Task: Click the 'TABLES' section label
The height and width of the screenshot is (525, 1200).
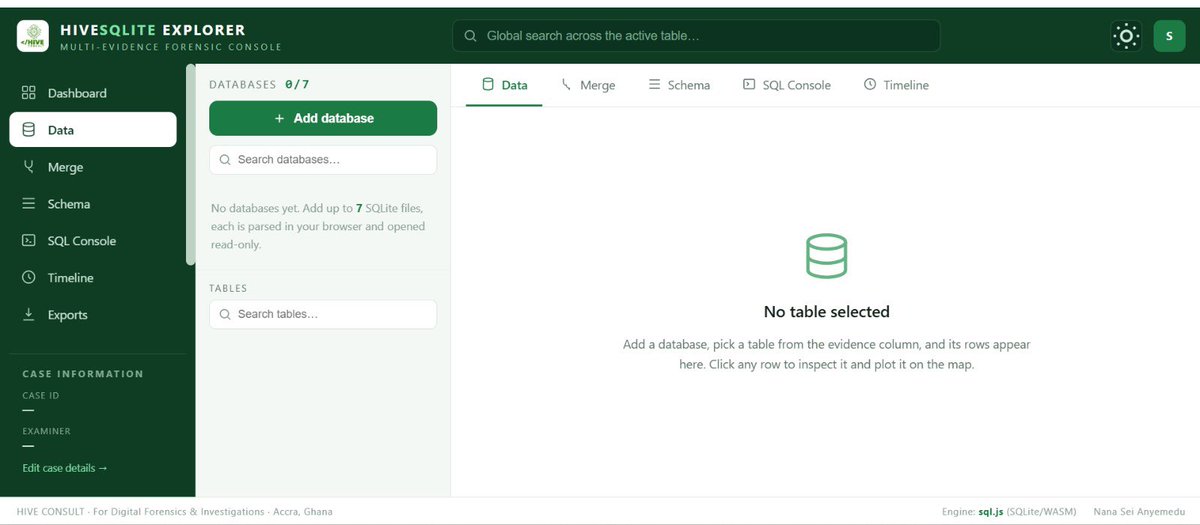Action: click(228, 288)
